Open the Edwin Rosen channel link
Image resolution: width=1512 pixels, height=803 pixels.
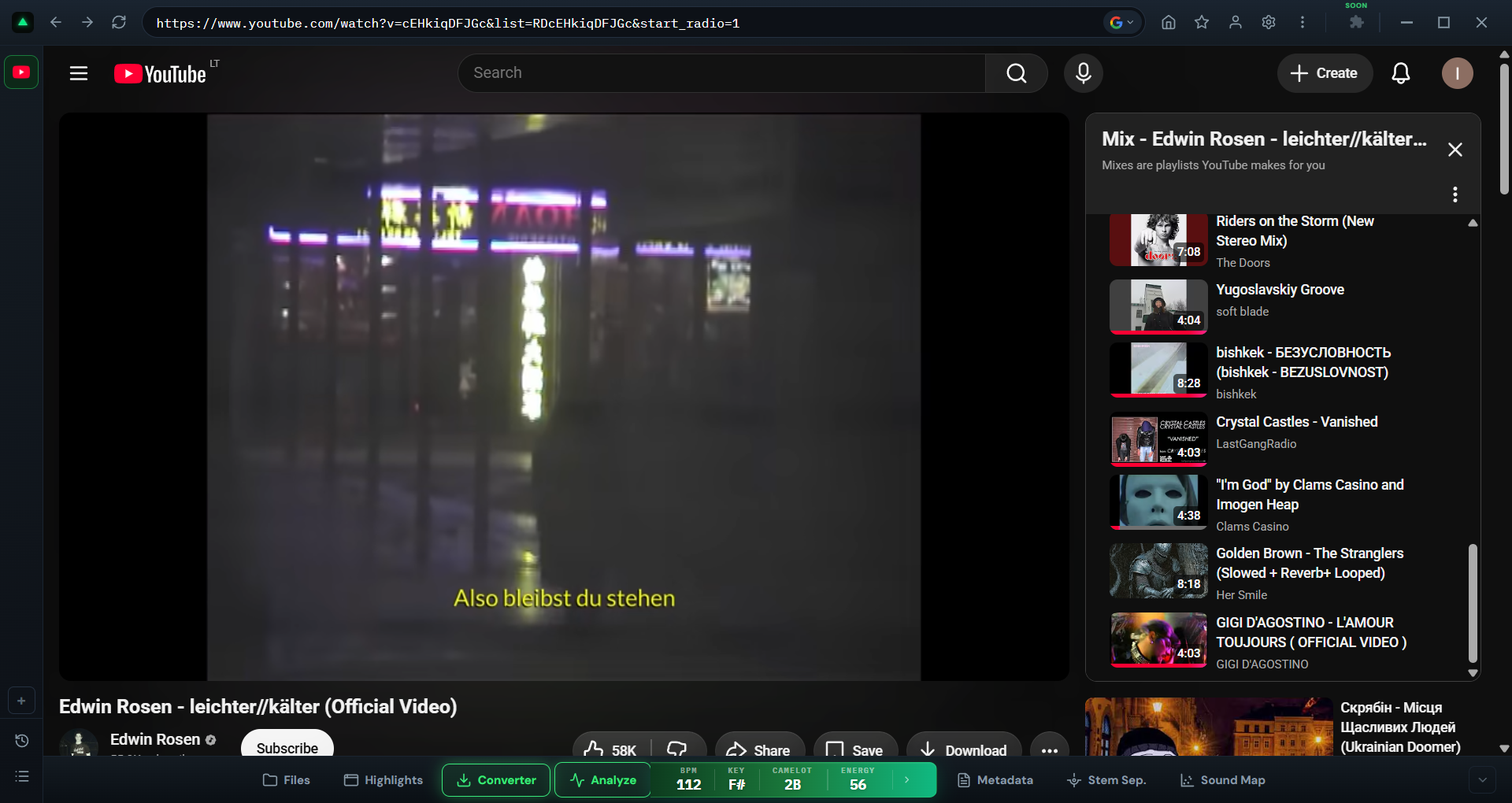tap(155, 739)
